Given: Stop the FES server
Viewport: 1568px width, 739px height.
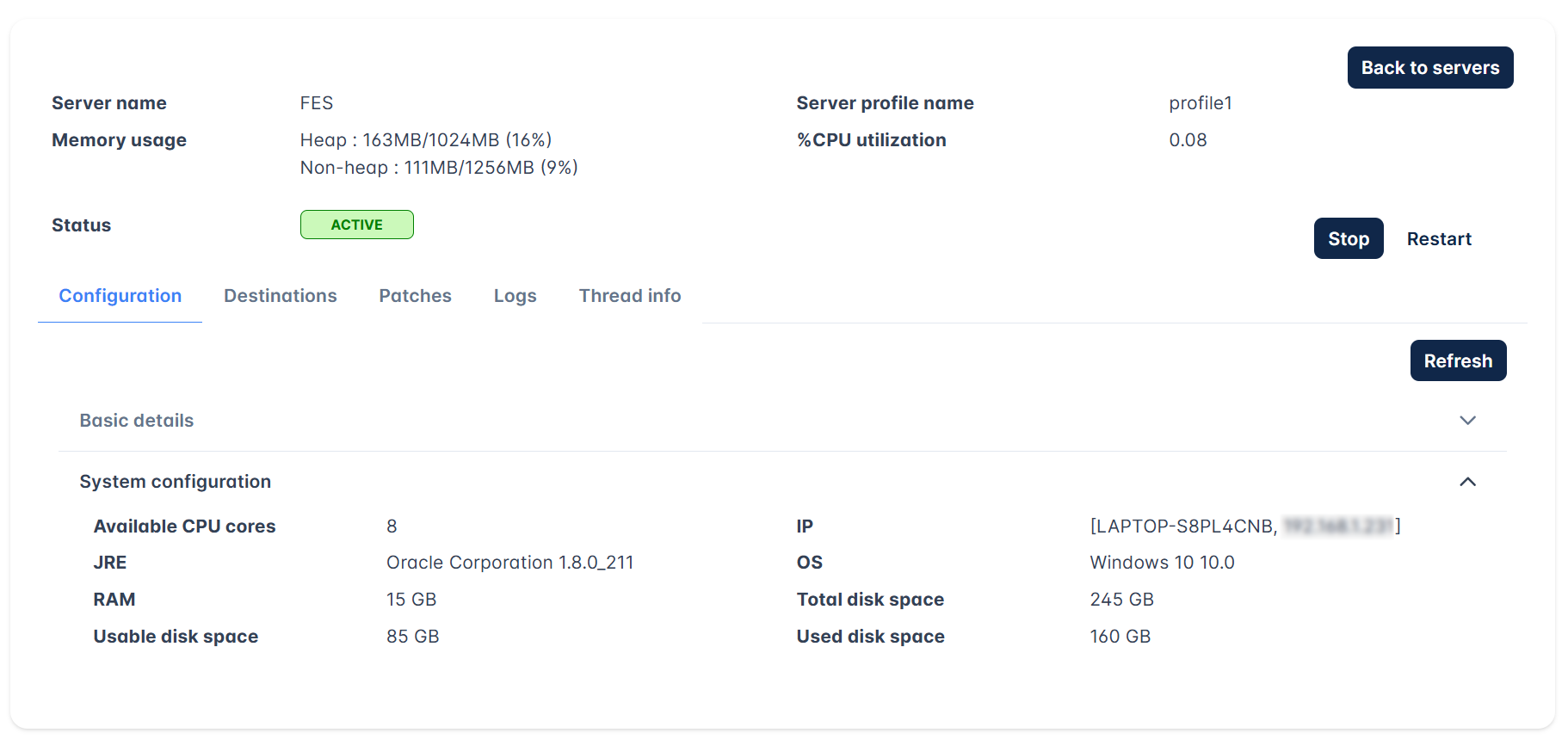Looking at the screenshot, I should [x=1349, y=239].
